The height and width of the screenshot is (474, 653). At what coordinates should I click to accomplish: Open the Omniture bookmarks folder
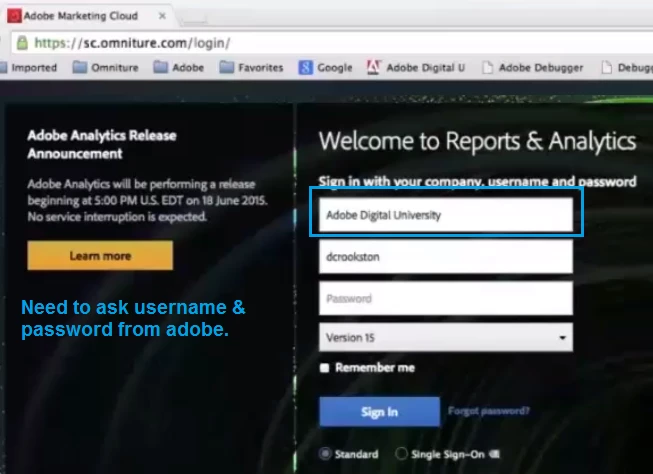[105, 67]
